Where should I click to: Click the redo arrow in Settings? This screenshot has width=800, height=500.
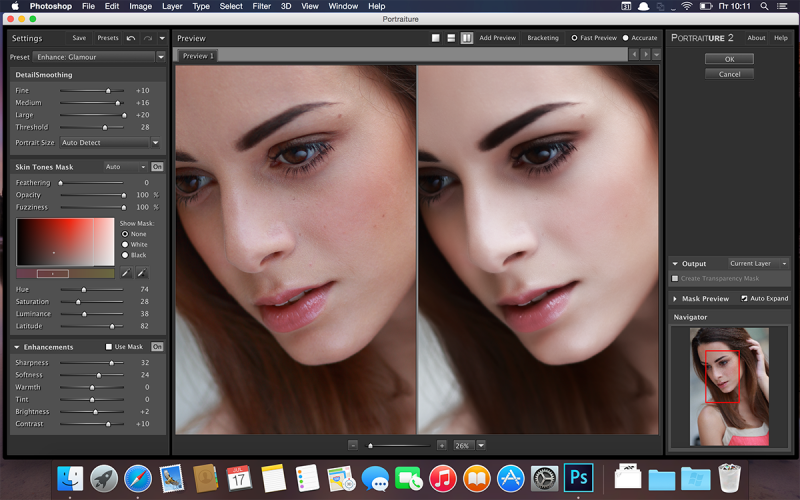(147, 38)
